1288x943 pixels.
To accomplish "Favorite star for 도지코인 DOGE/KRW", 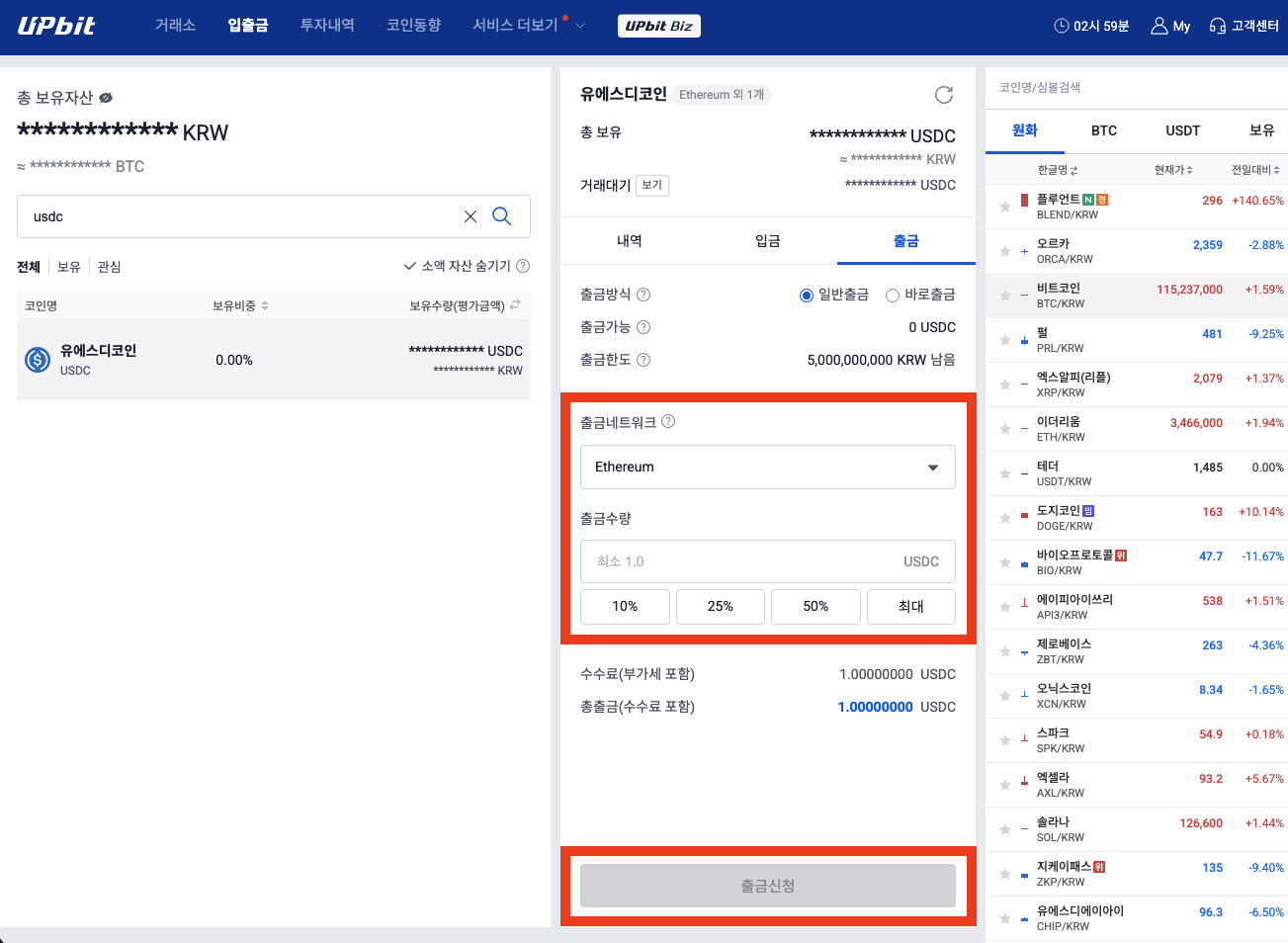I will 1004,518.
